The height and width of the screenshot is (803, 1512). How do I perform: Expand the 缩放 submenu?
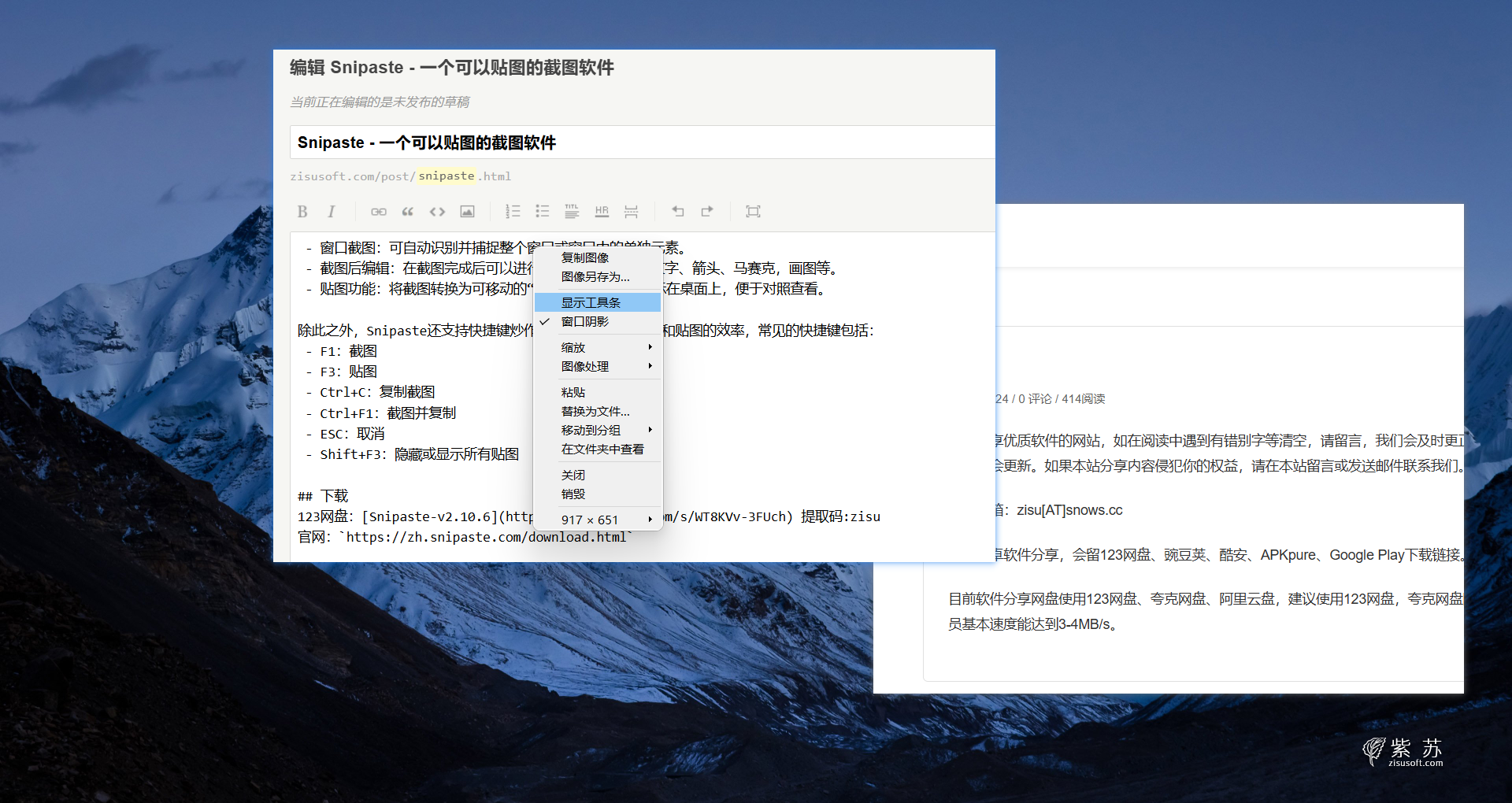[x=598, y=347]
